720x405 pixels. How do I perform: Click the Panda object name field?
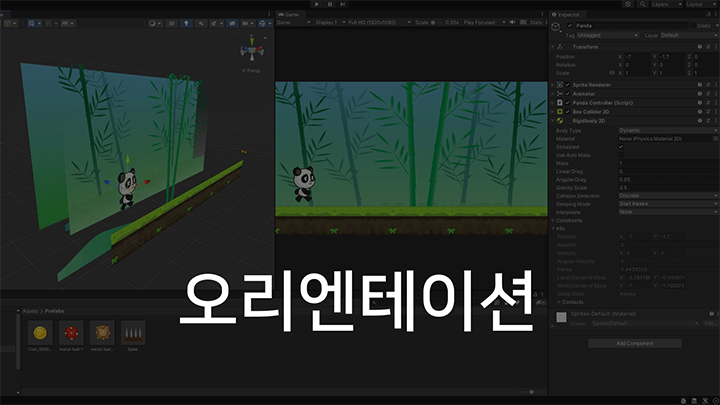coord(632,26)
